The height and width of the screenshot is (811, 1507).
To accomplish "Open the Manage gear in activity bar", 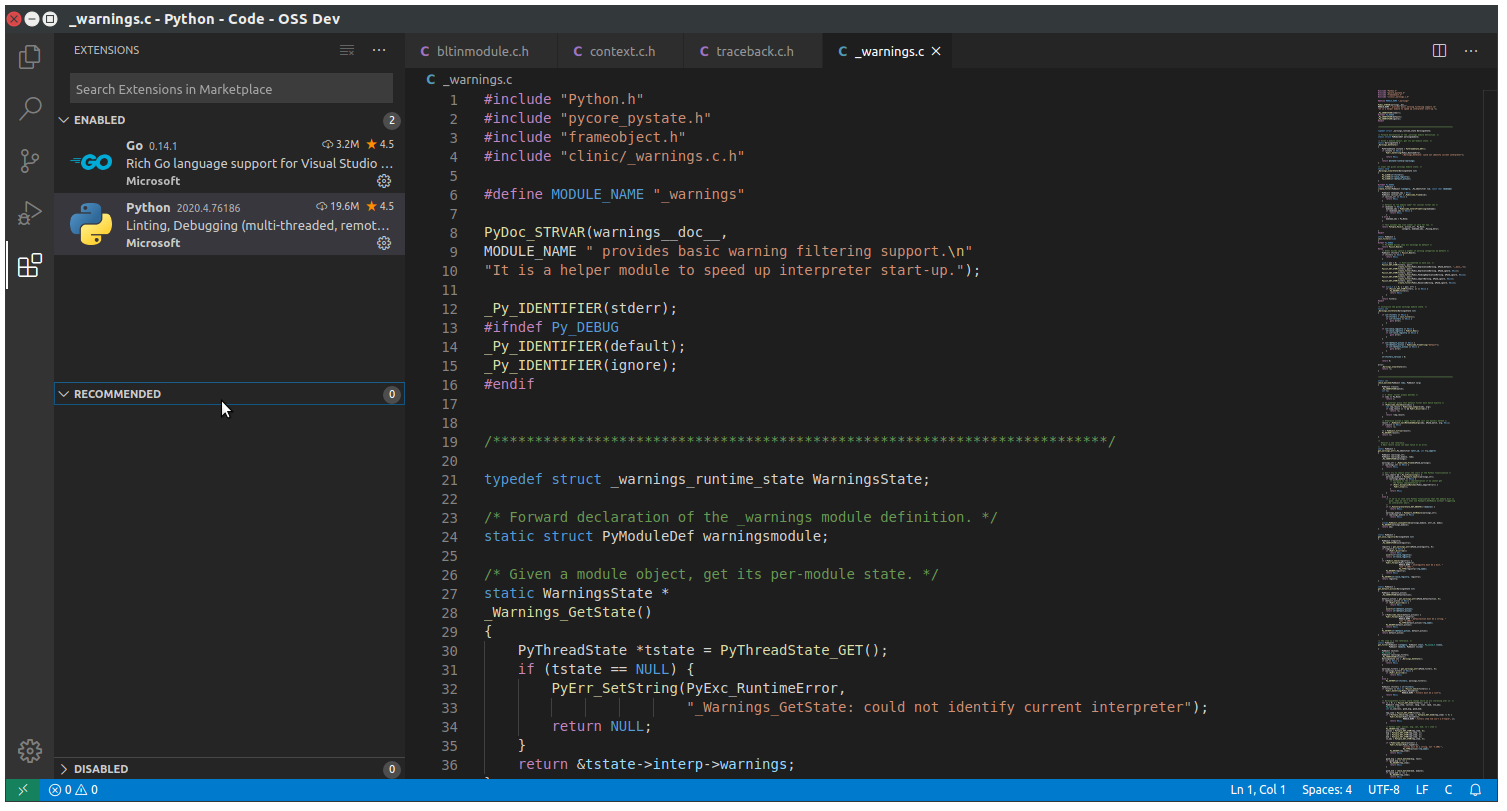I will coord(30,750).
